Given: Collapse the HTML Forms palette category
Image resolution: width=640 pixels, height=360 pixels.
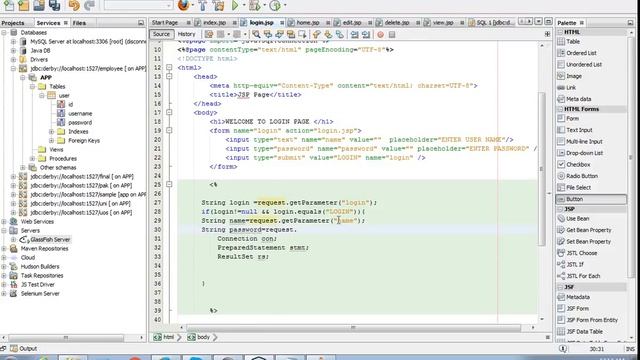Looking at the screenshot, I should (x=560, y=109).
